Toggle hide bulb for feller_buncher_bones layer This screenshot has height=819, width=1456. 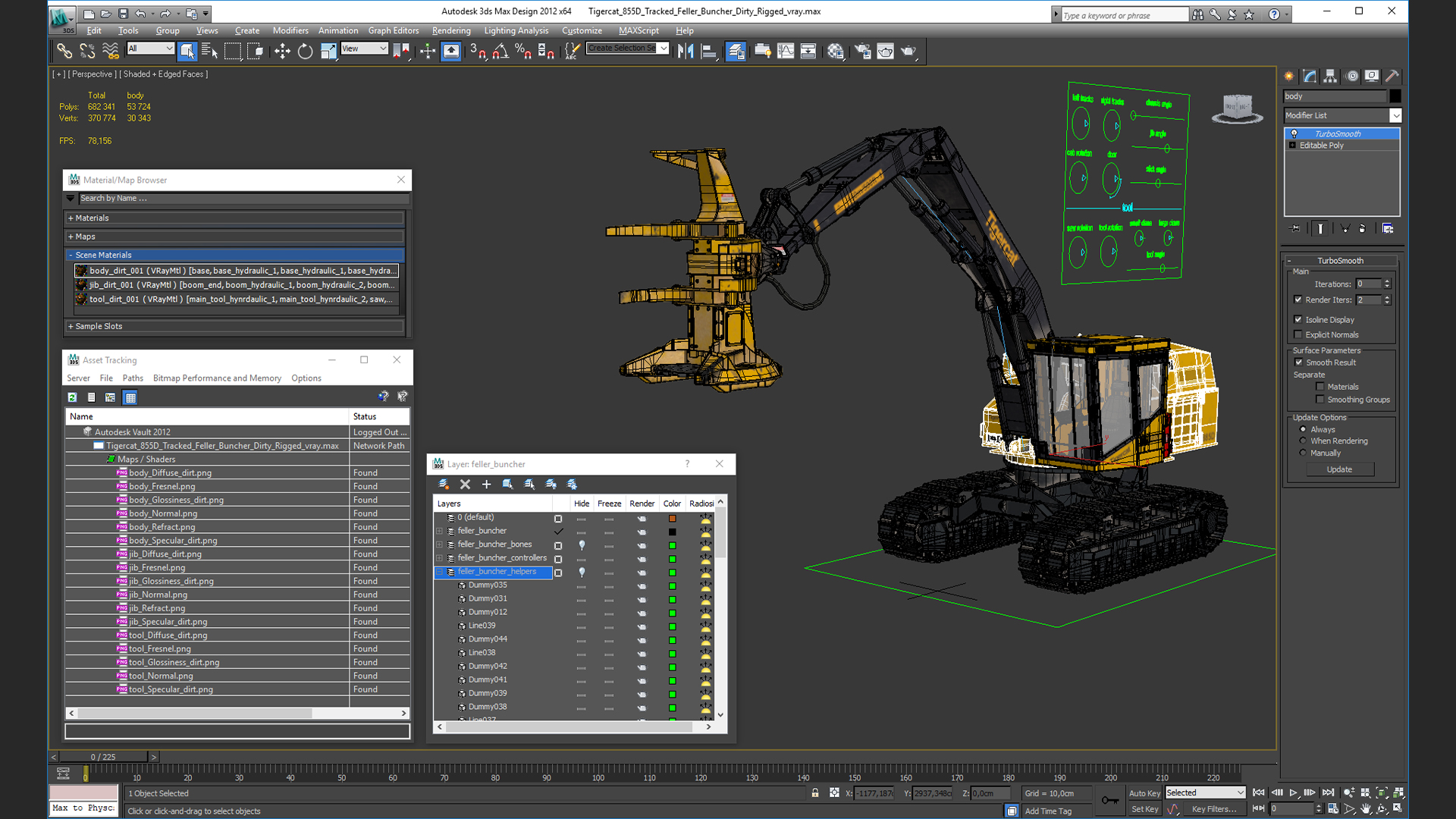(x=582, y=544)
